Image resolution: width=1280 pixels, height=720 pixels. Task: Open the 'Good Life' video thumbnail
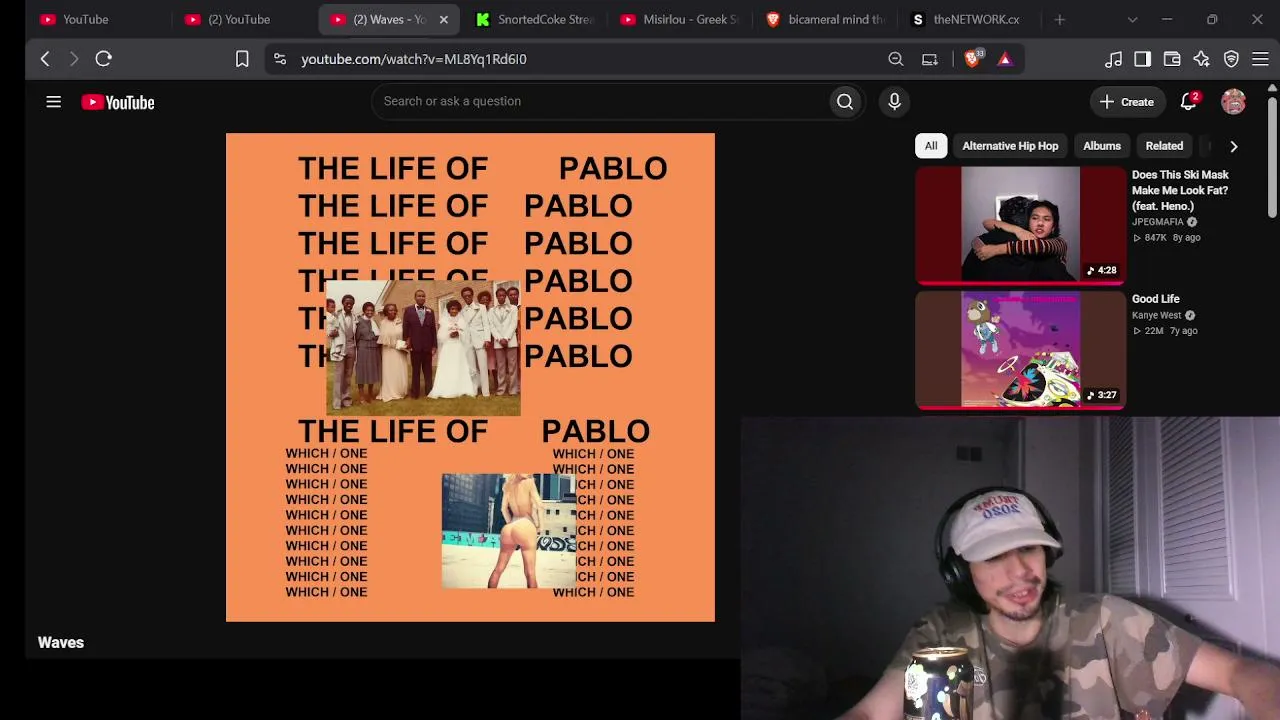click(1020, 350)
